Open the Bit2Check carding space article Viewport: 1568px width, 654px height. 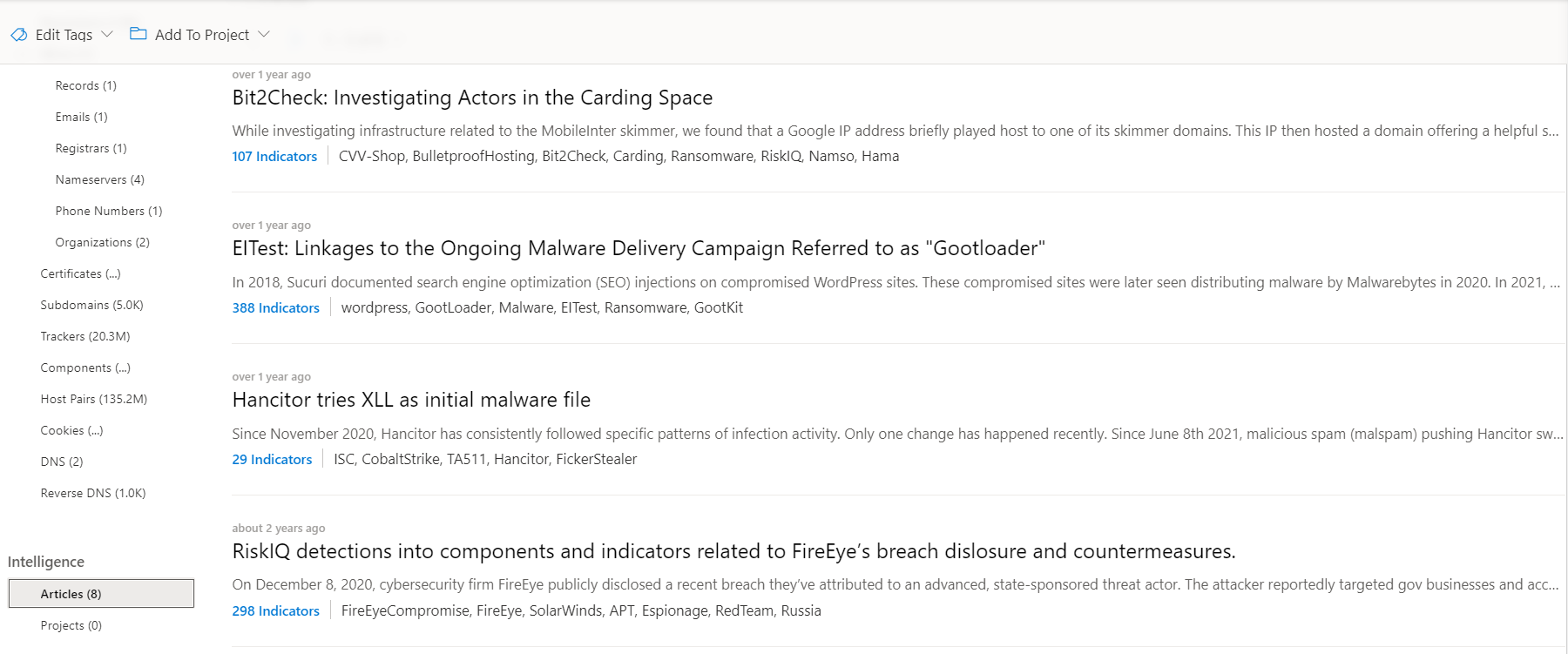[x=471, y=98]
